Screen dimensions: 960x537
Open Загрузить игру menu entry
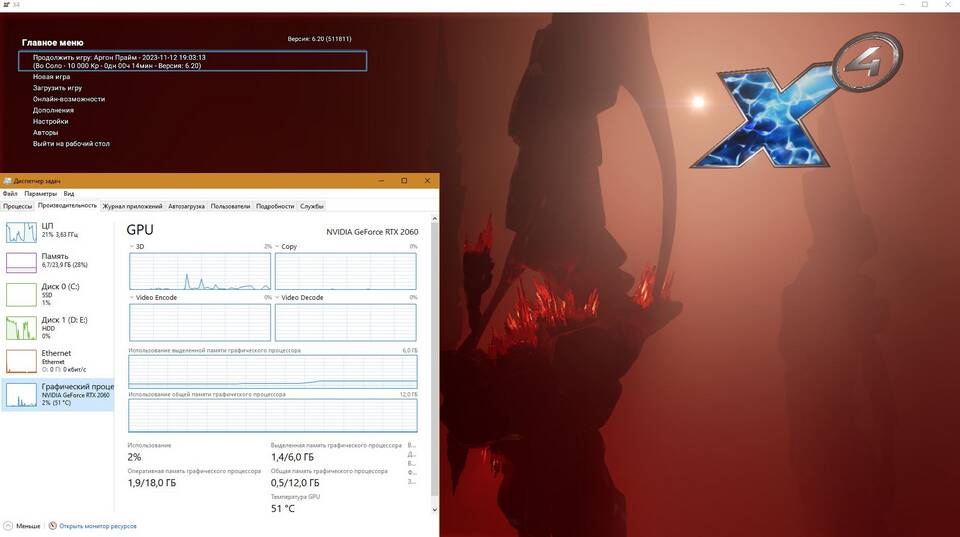[x=58, y=88]
